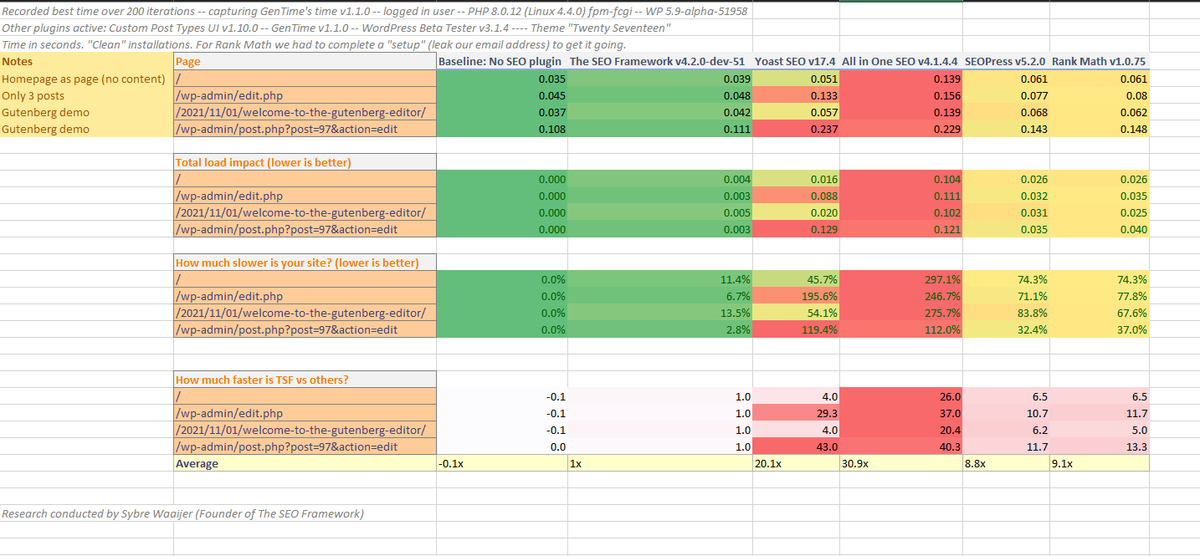The image size is (1200, 556).
Task: Click the baseline value 0.035 cell
Action: 501,78
